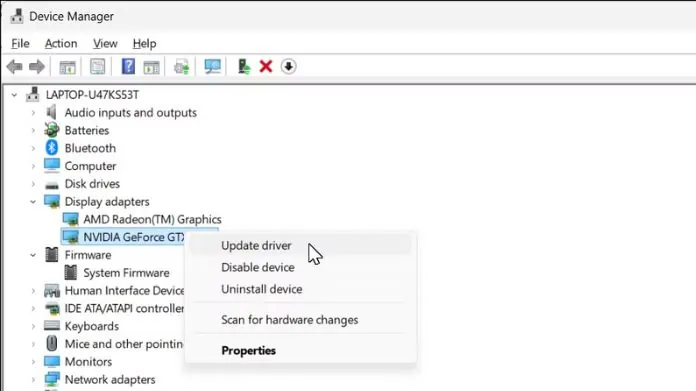Expand the Human Interface Devices category
This screenshot has height=391, width=696.
coord(33,291)
